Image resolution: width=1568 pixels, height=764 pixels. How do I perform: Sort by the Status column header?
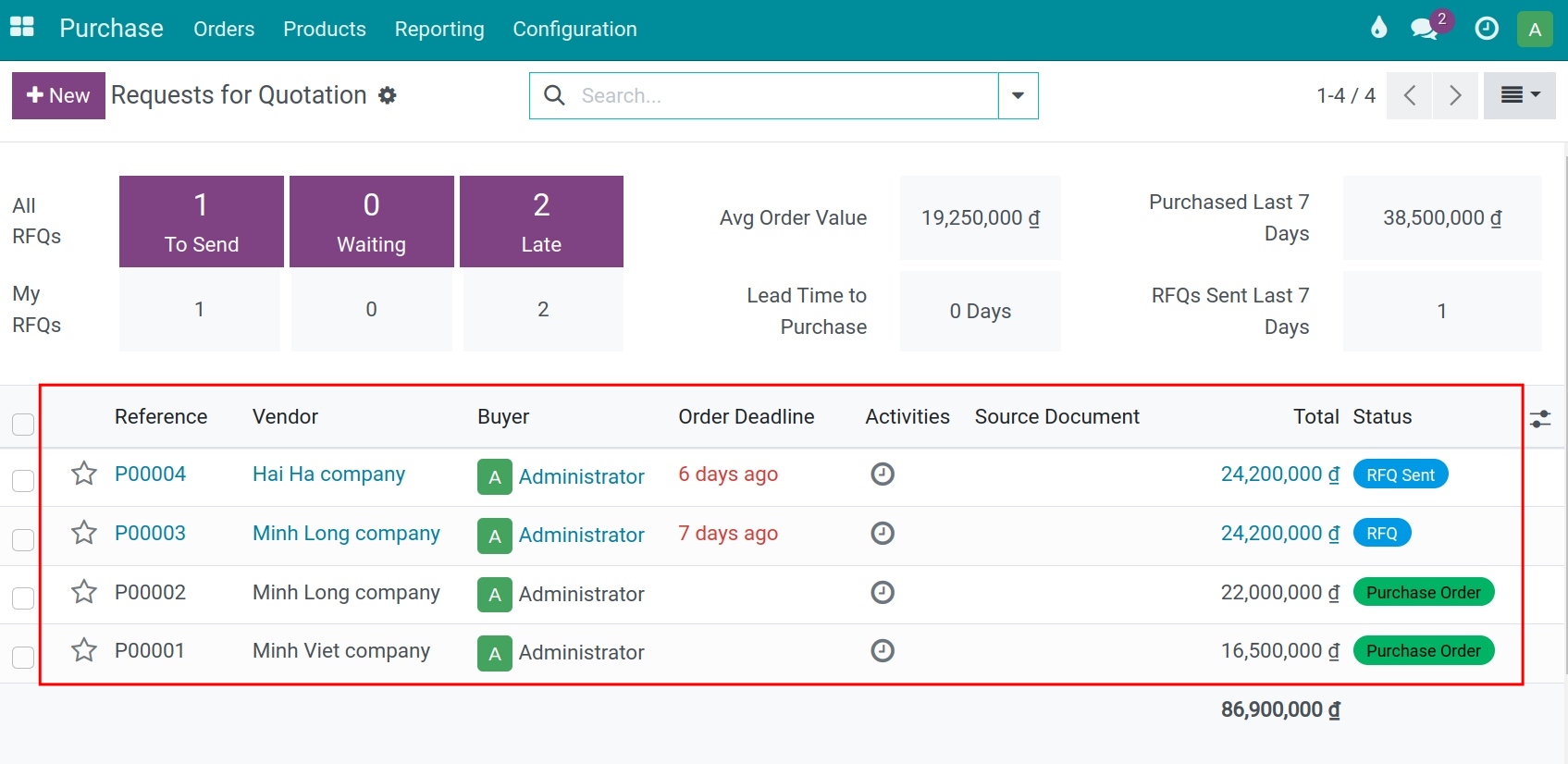[x=1382, y=416]
